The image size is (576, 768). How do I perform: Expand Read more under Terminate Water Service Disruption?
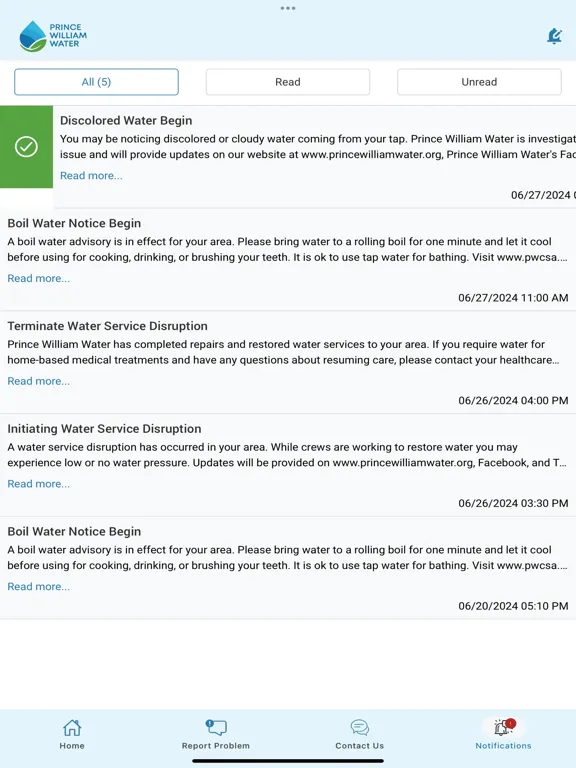pos(39,381)
